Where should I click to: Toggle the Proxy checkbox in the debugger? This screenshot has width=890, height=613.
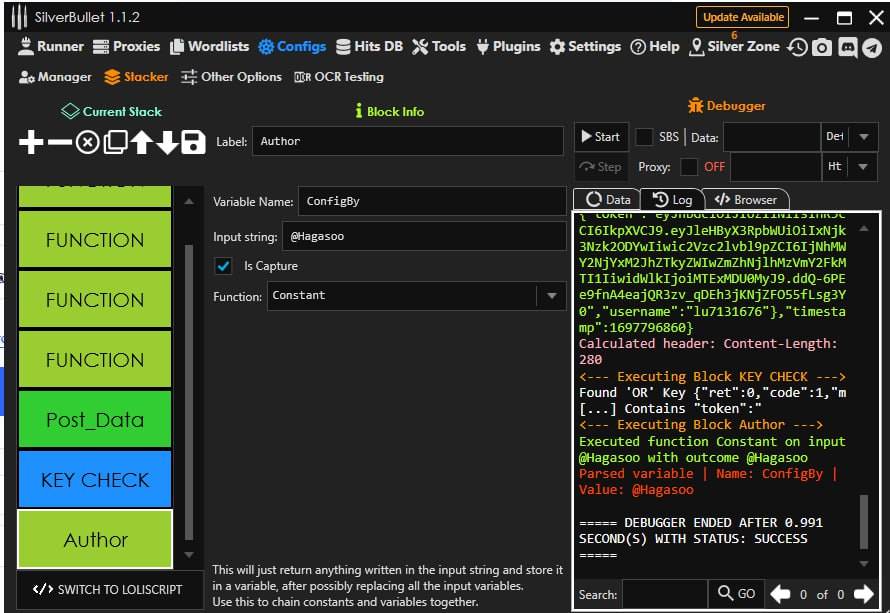[689, 167]
